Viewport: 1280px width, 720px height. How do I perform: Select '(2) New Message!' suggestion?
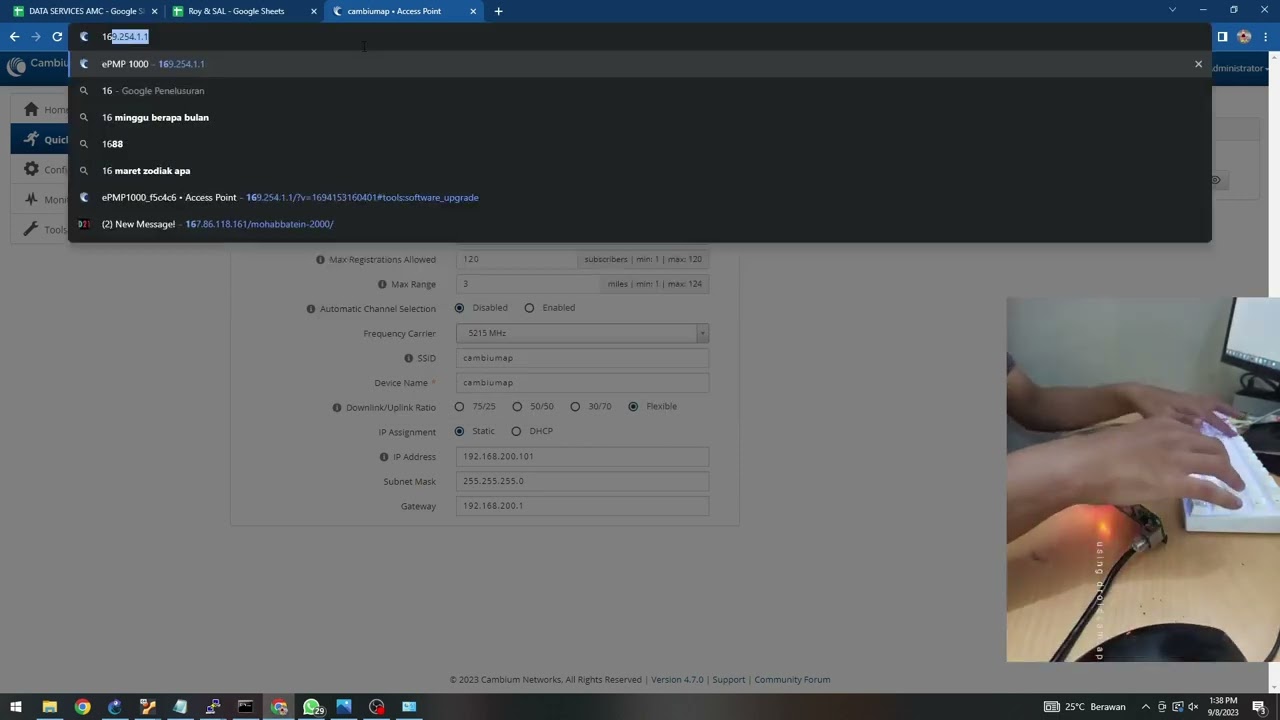640,224
